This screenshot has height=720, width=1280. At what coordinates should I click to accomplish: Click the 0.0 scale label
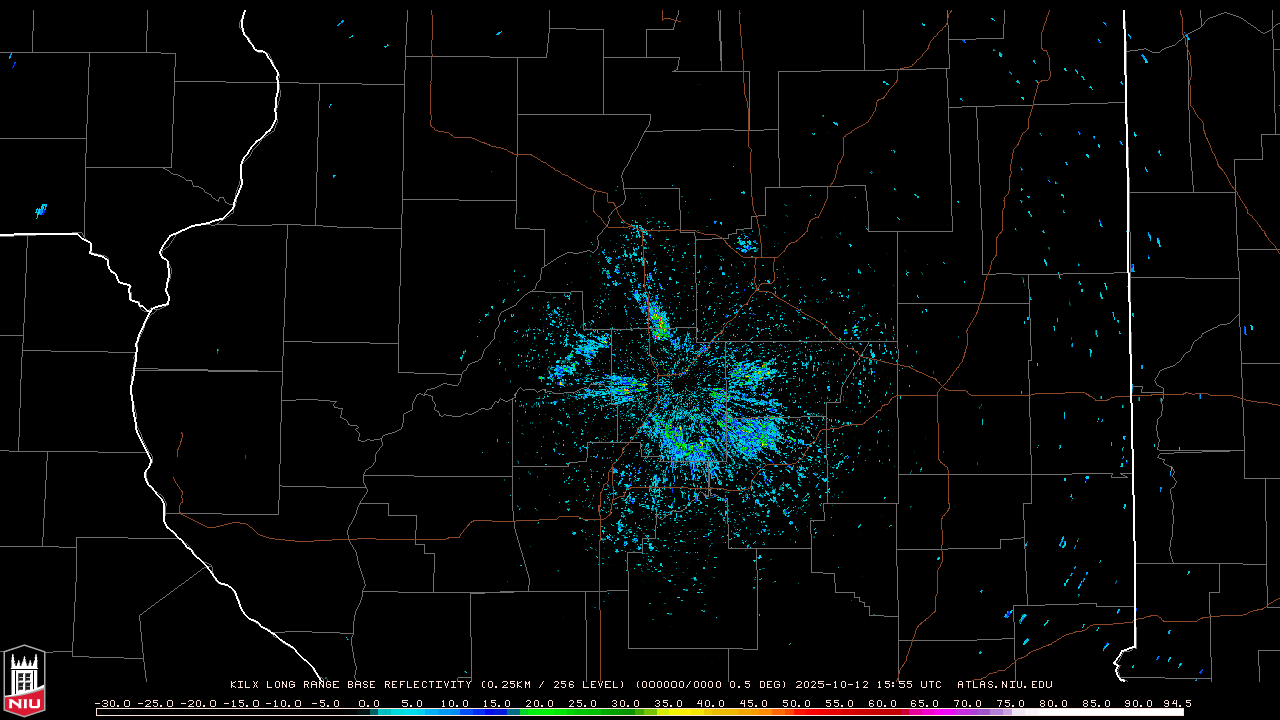(368, 703)
